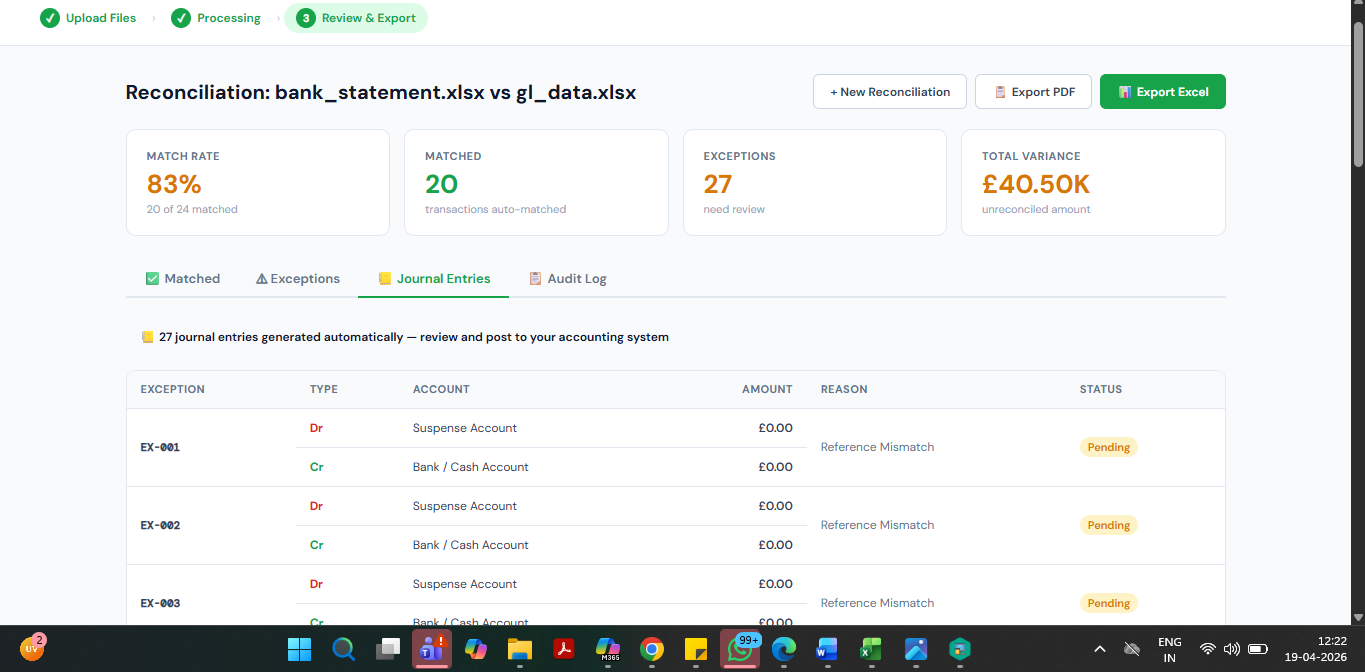Click the clipboard icon next to Audit Log
The width and height of the screenshot is (1365, 672).
pyautogui.click(x=533, y=278)
